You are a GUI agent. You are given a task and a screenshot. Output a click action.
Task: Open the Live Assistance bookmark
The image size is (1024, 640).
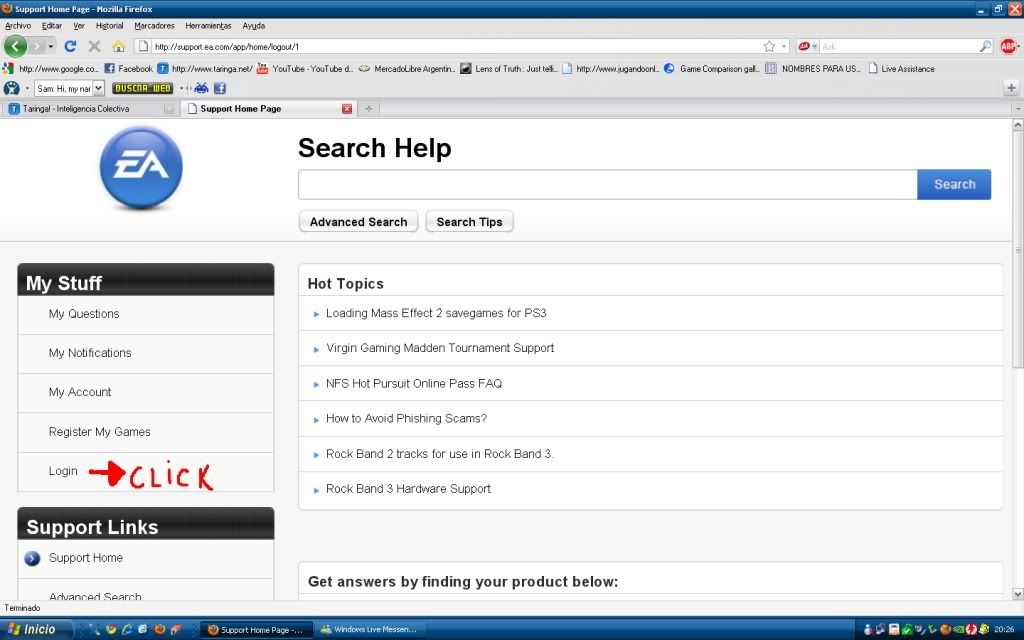pos(901,69)
